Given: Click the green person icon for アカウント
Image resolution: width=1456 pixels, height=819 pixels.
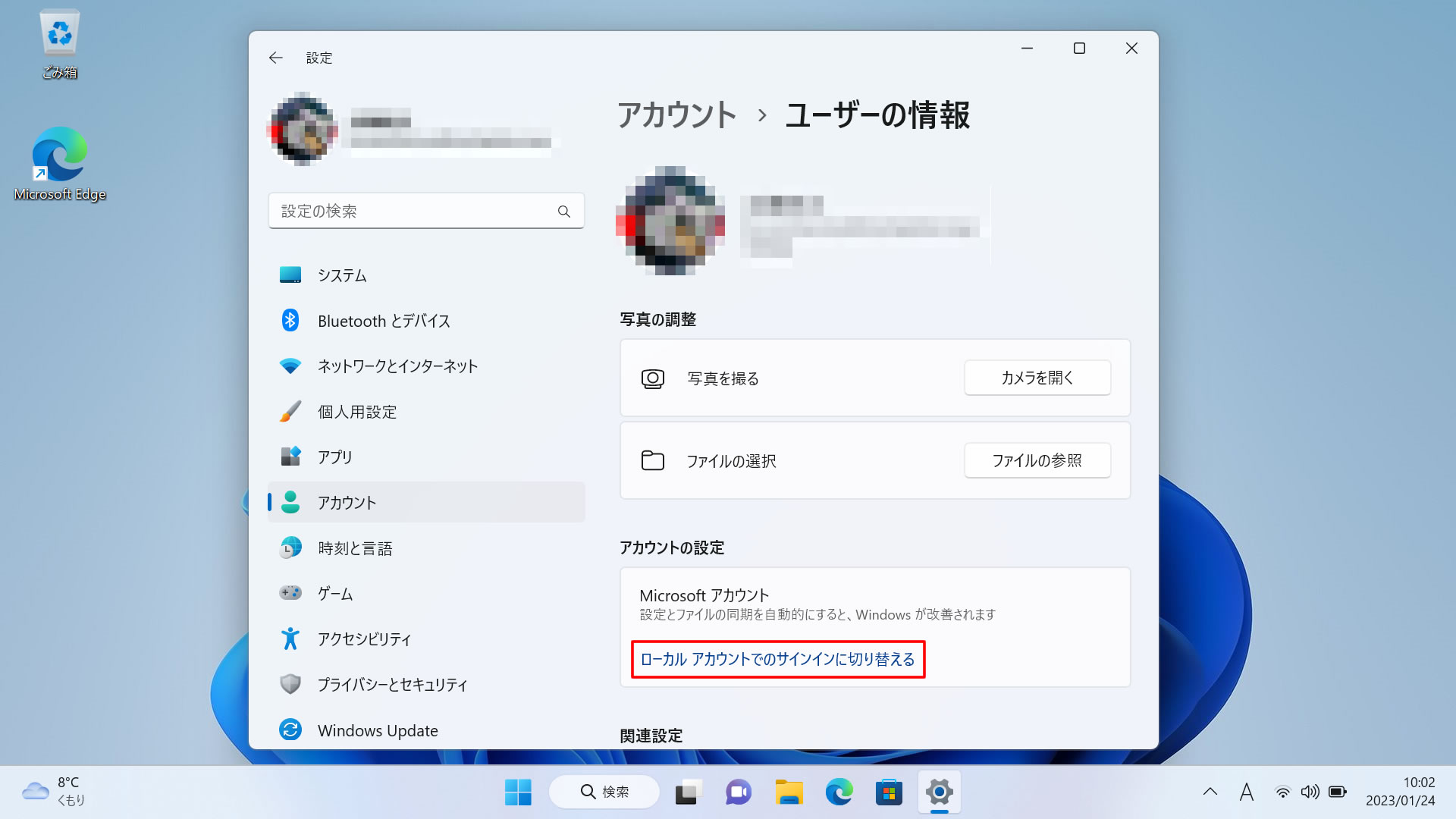Looking at the screenshot, I should [x=290, y=502].
